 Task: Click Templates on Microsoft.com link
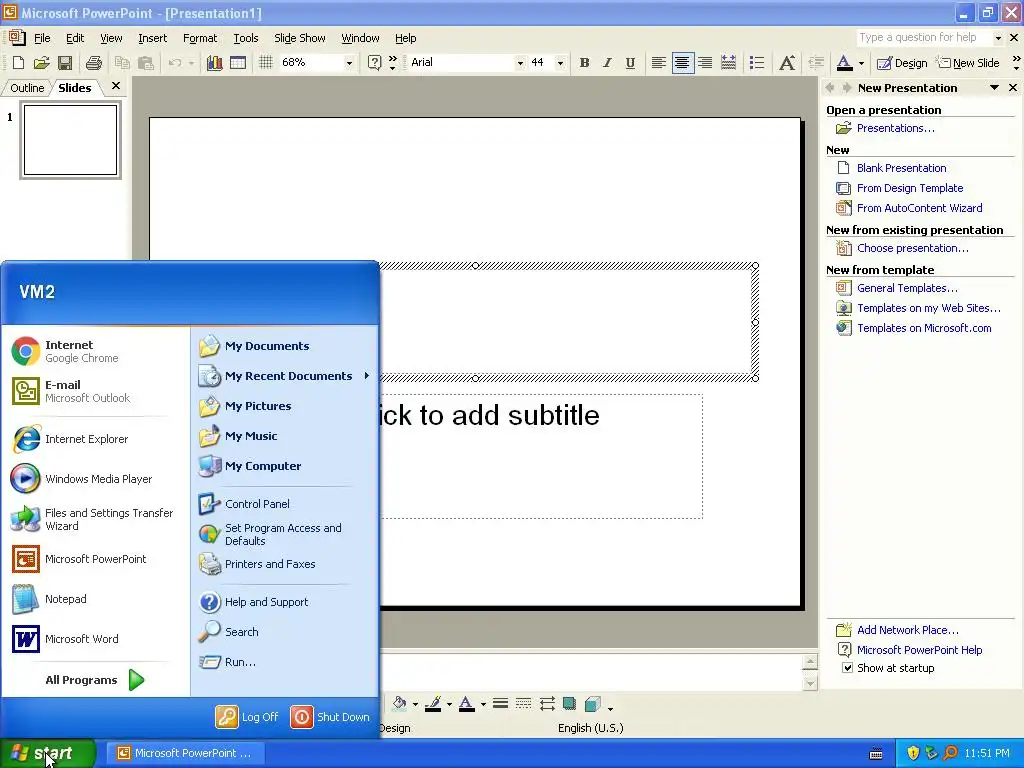click(x=924, y=328)
